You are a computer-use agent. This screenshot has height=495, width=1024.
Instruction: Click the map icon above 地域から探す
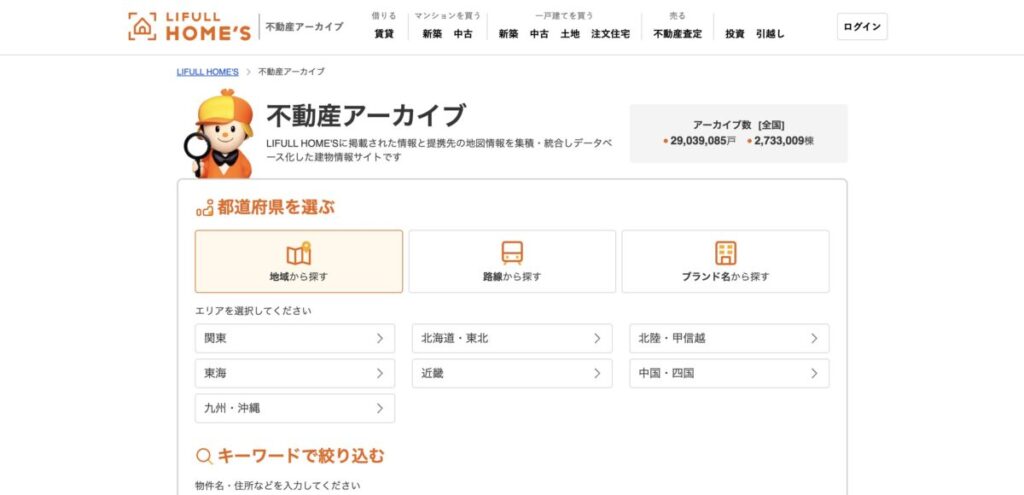click(299, 253)
